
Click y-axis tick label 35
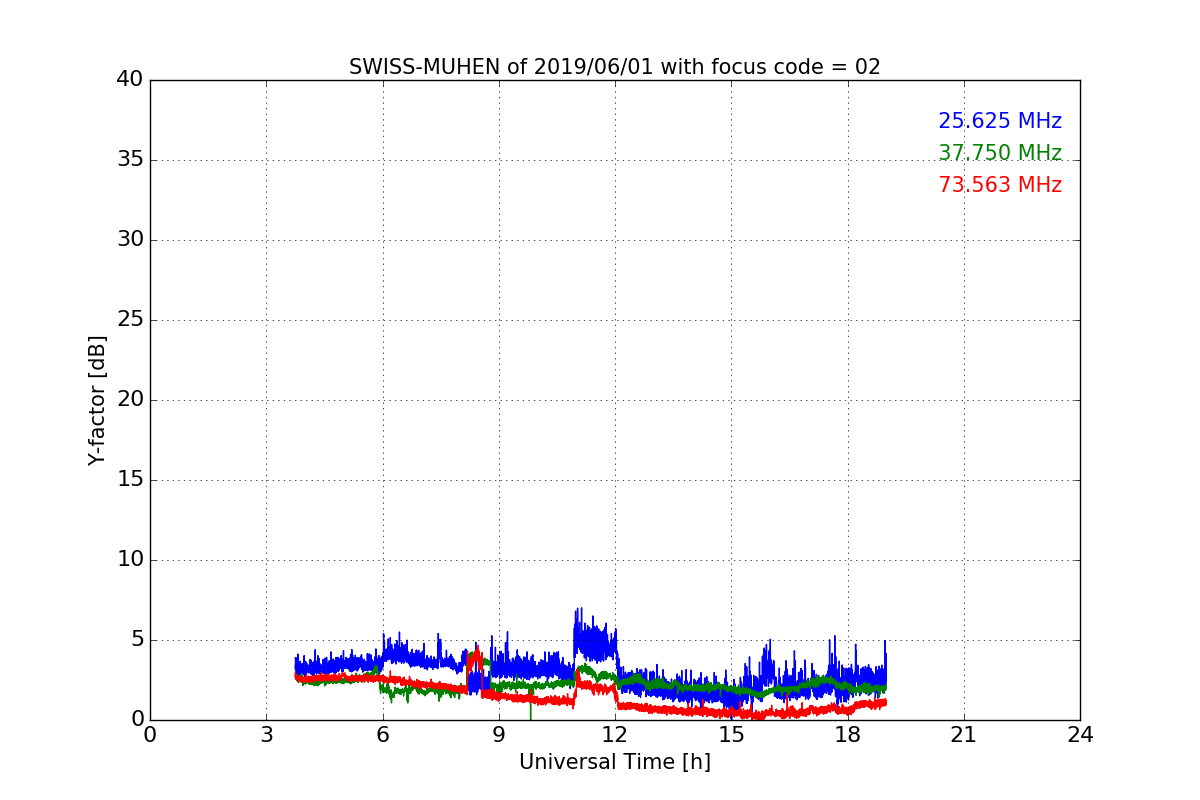[130, 160]
